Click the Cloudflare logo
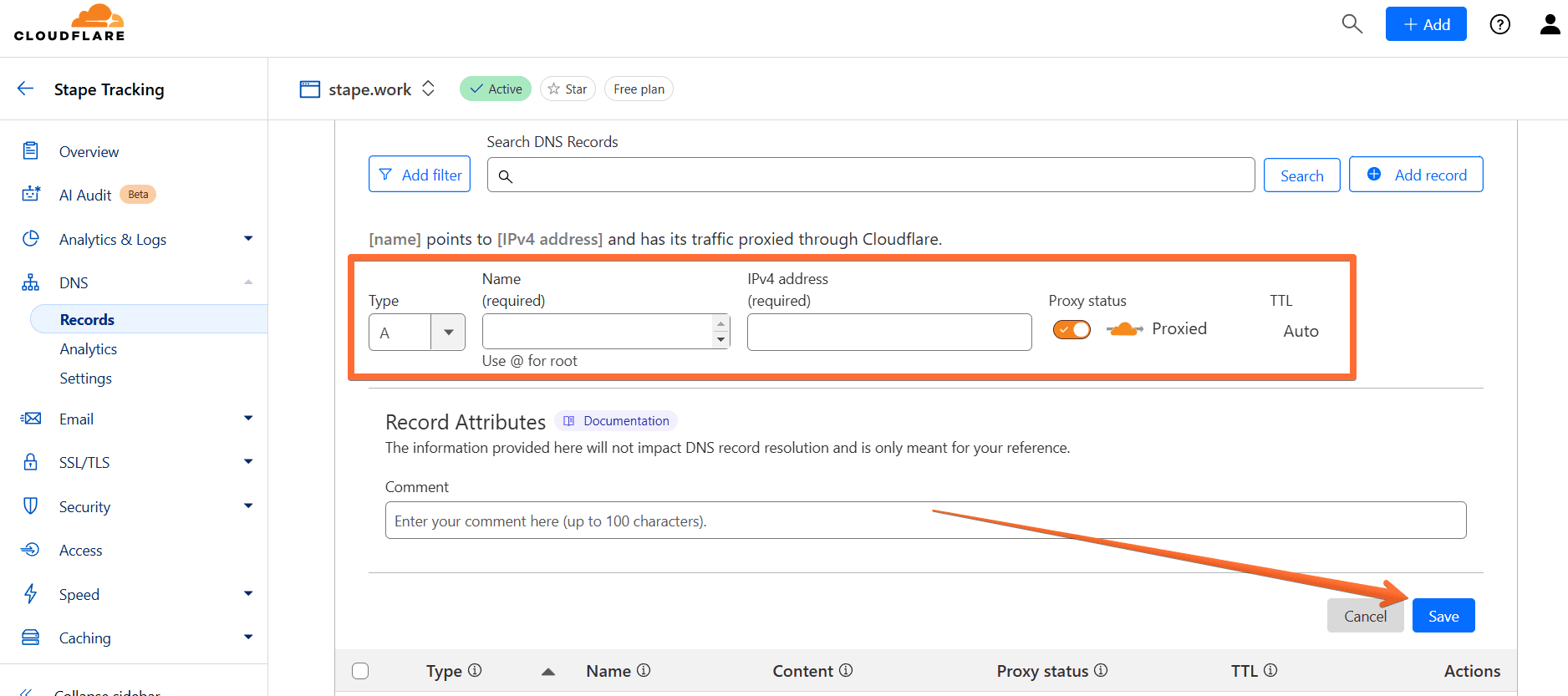 click(69, 23)
